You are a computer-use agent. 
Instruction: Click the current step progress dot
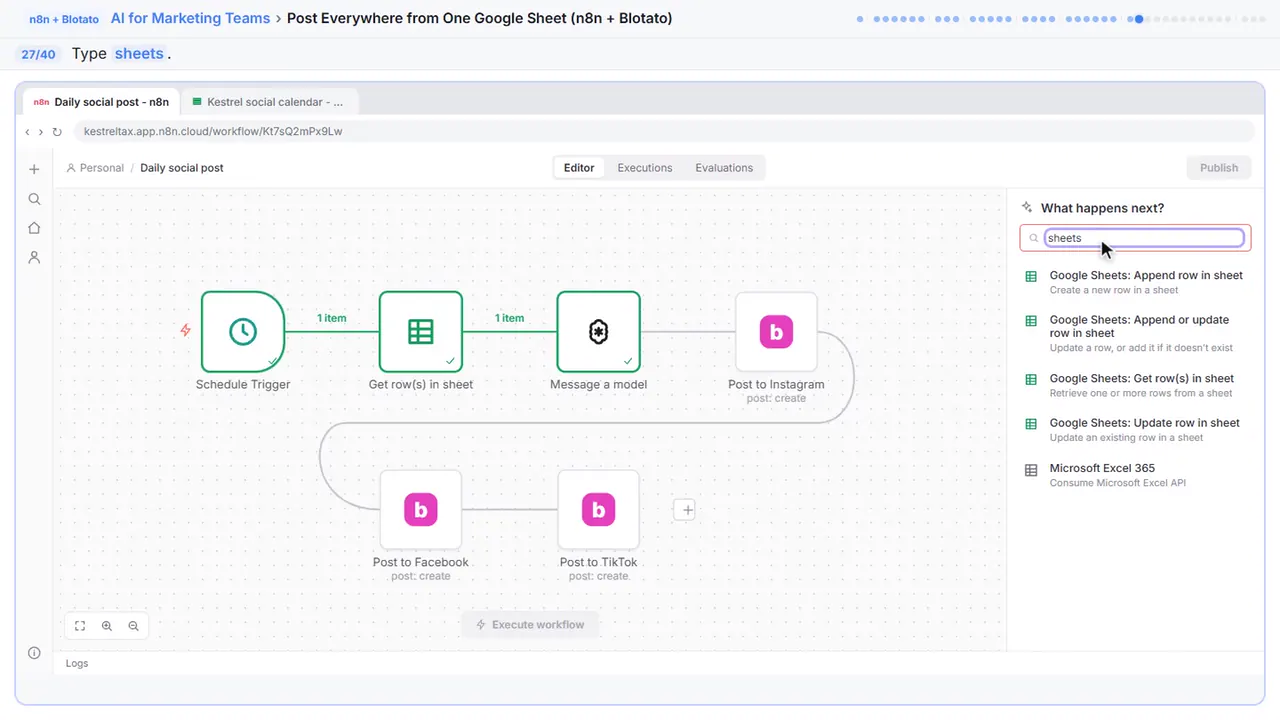(x=1139, y=19)
